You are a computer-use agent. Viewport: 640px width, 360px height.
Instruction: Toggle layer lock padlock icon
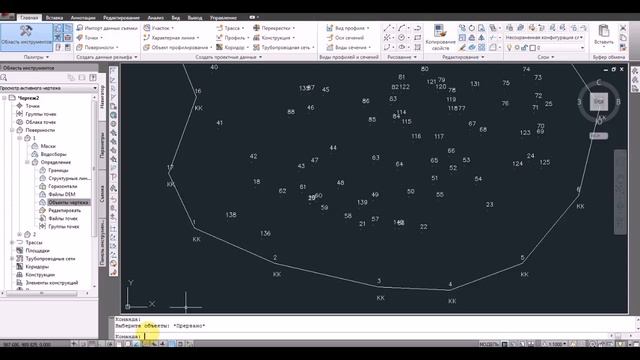point(524,48)
